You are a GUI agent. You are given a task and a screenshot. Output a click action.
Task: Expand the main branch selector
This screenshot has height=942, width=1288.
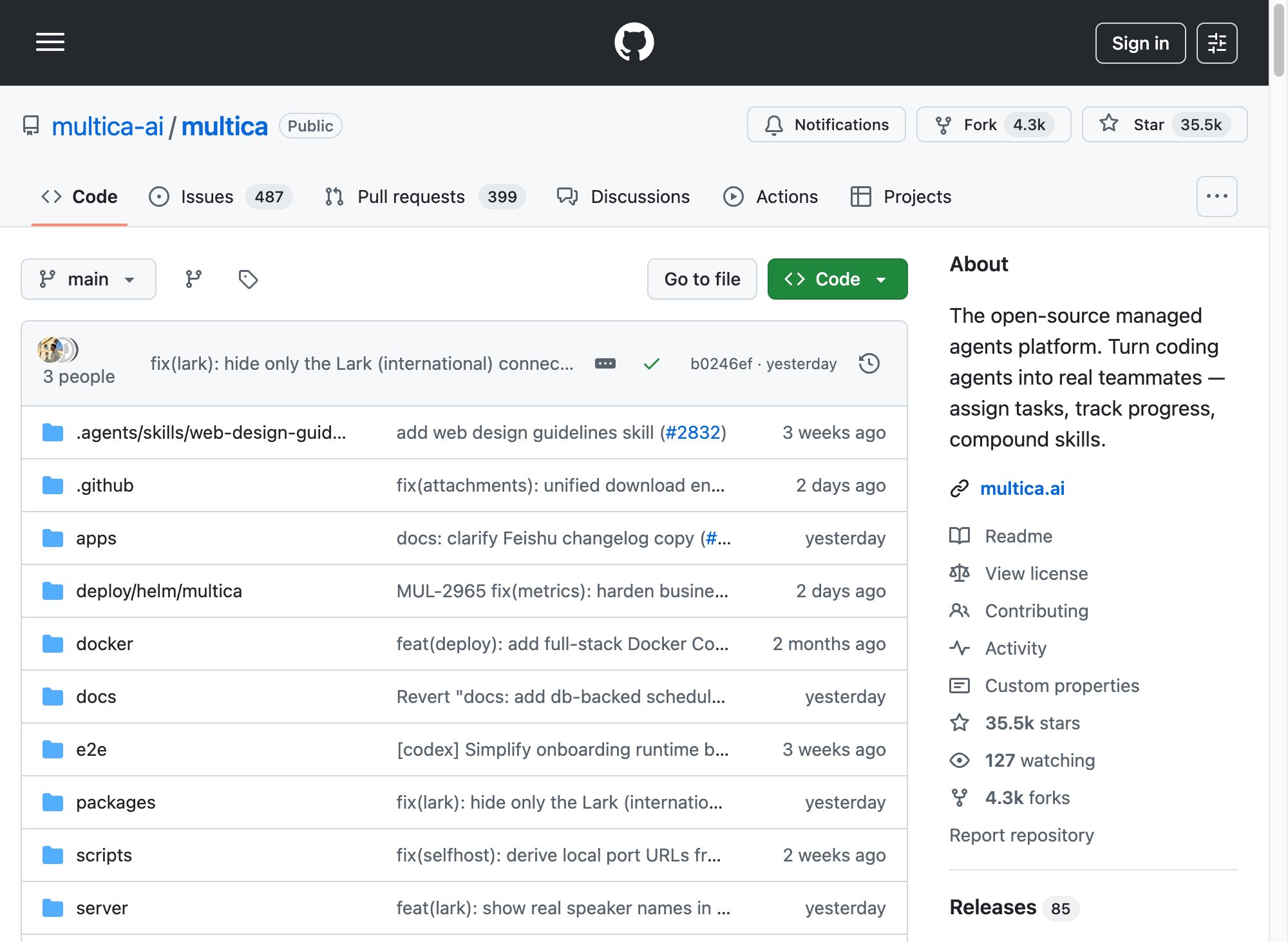[x=88, y=279]
